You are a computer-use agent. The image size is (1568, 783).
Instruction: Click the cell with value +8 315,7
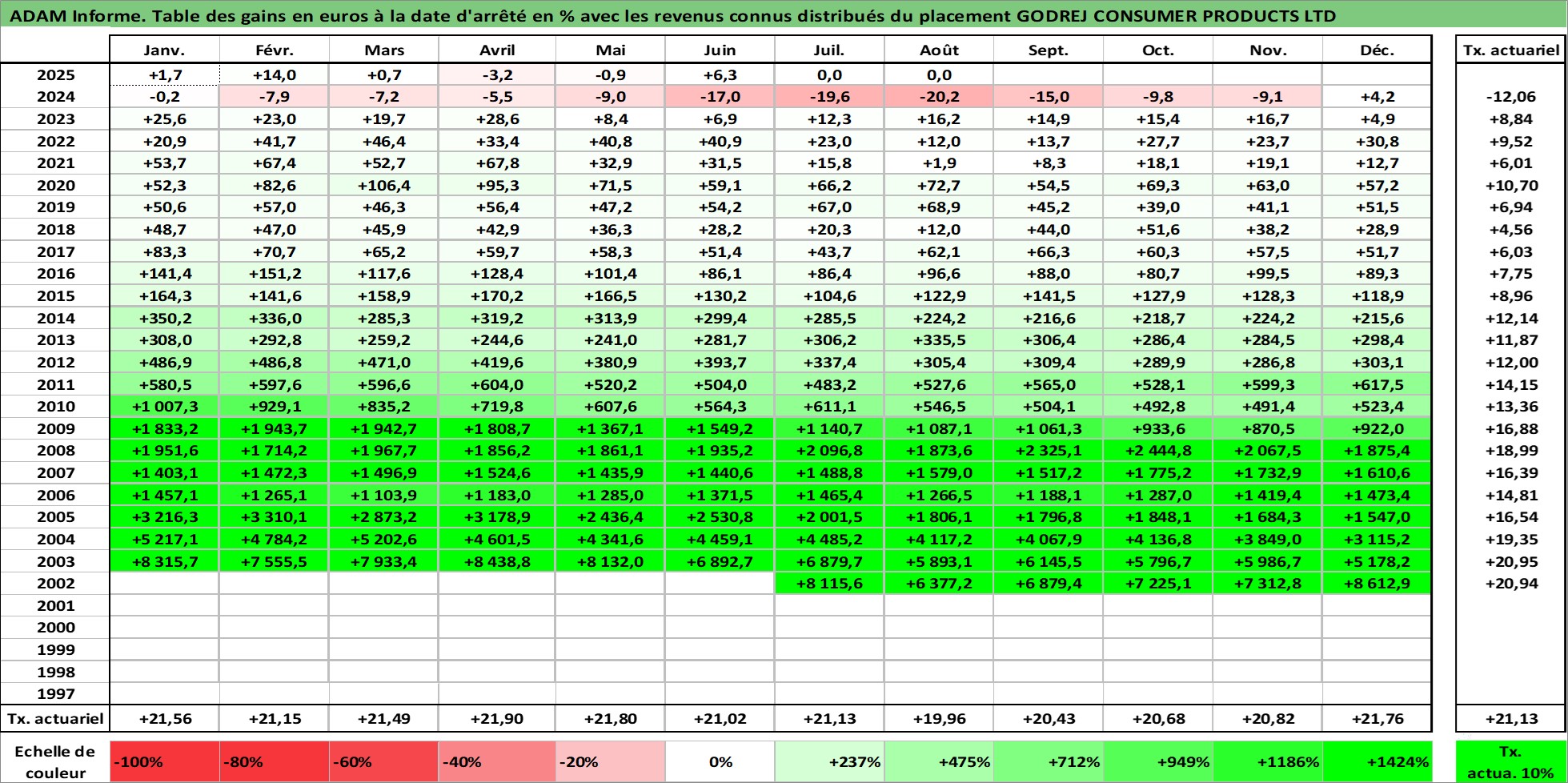click(164, 561)
